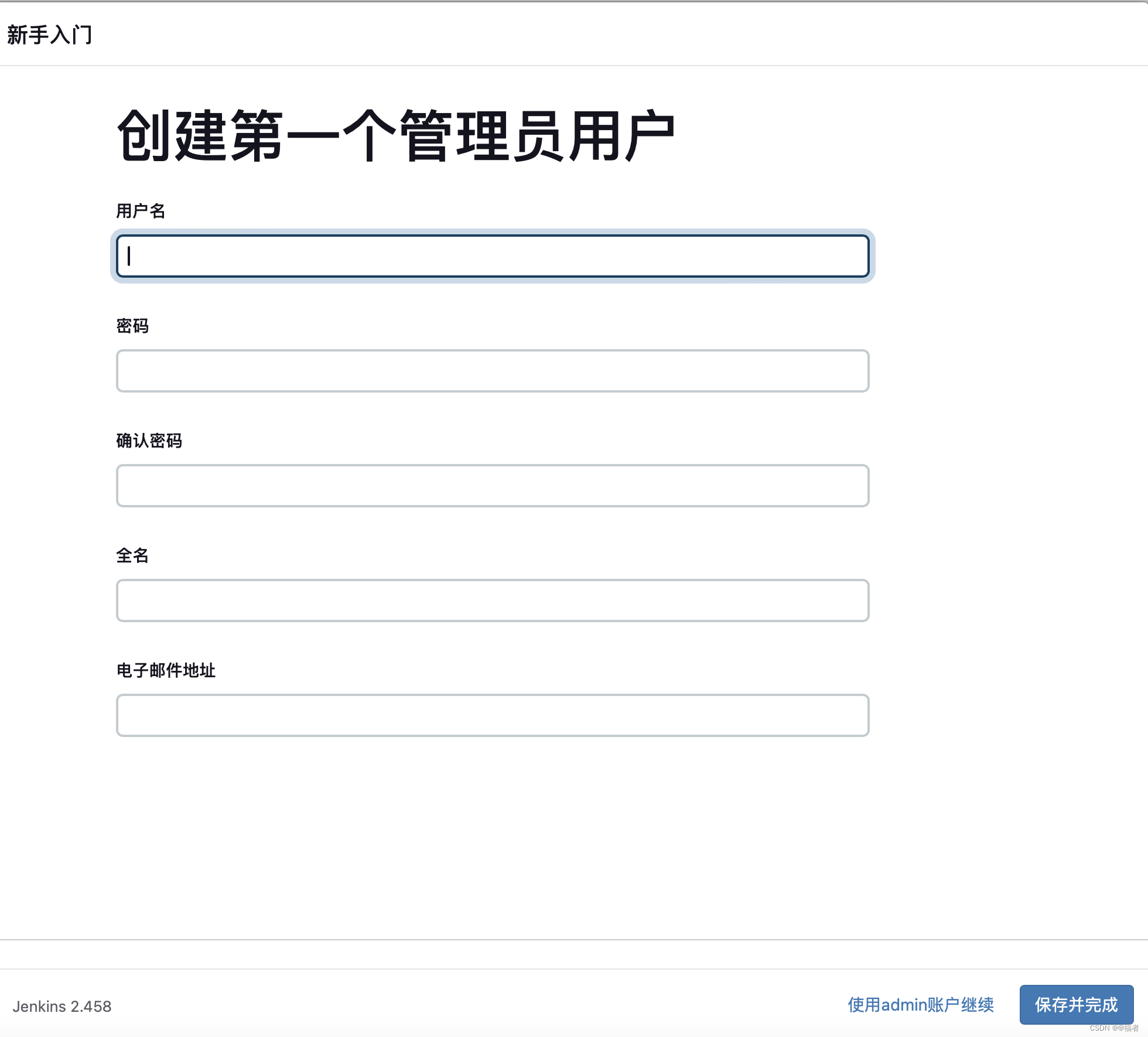Click into the 密码 password field
Screen dimensions: 1148x1037
tap(493, 371)
